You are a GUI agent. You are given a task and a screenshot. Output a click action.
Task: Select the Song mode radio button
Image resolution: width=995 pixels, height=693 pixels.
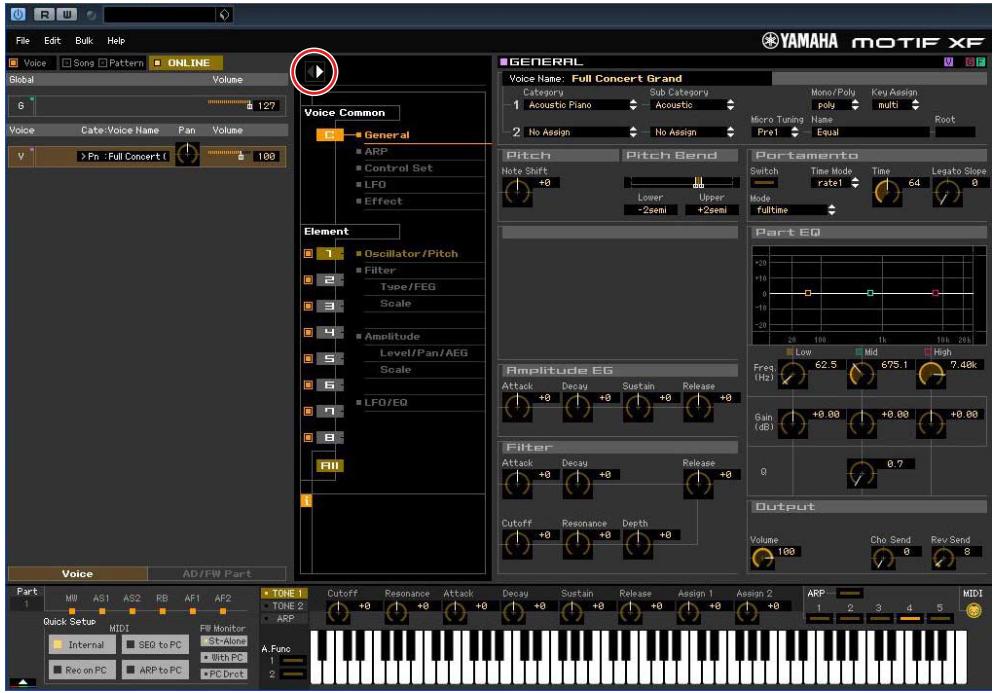[66, 63]
